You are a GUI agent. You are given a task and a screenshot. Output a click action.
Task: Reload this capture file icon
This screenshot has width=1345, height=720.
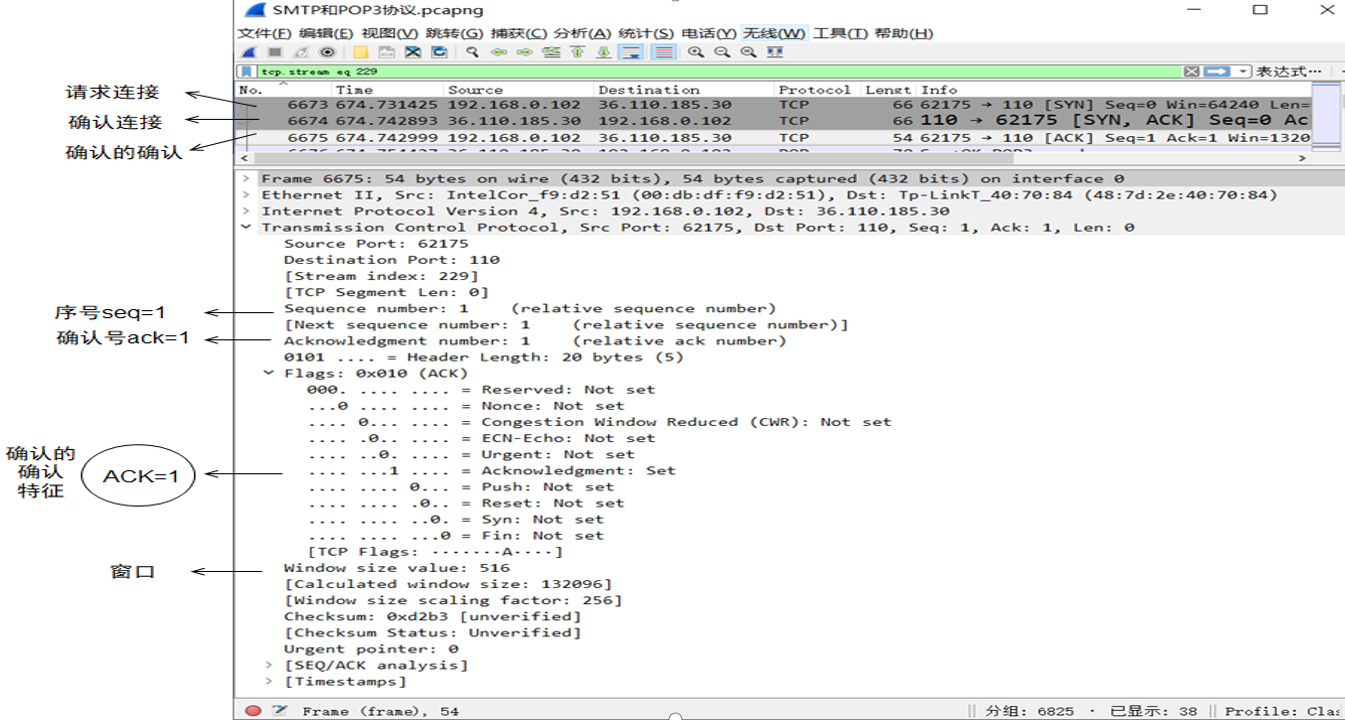(439, 52)
